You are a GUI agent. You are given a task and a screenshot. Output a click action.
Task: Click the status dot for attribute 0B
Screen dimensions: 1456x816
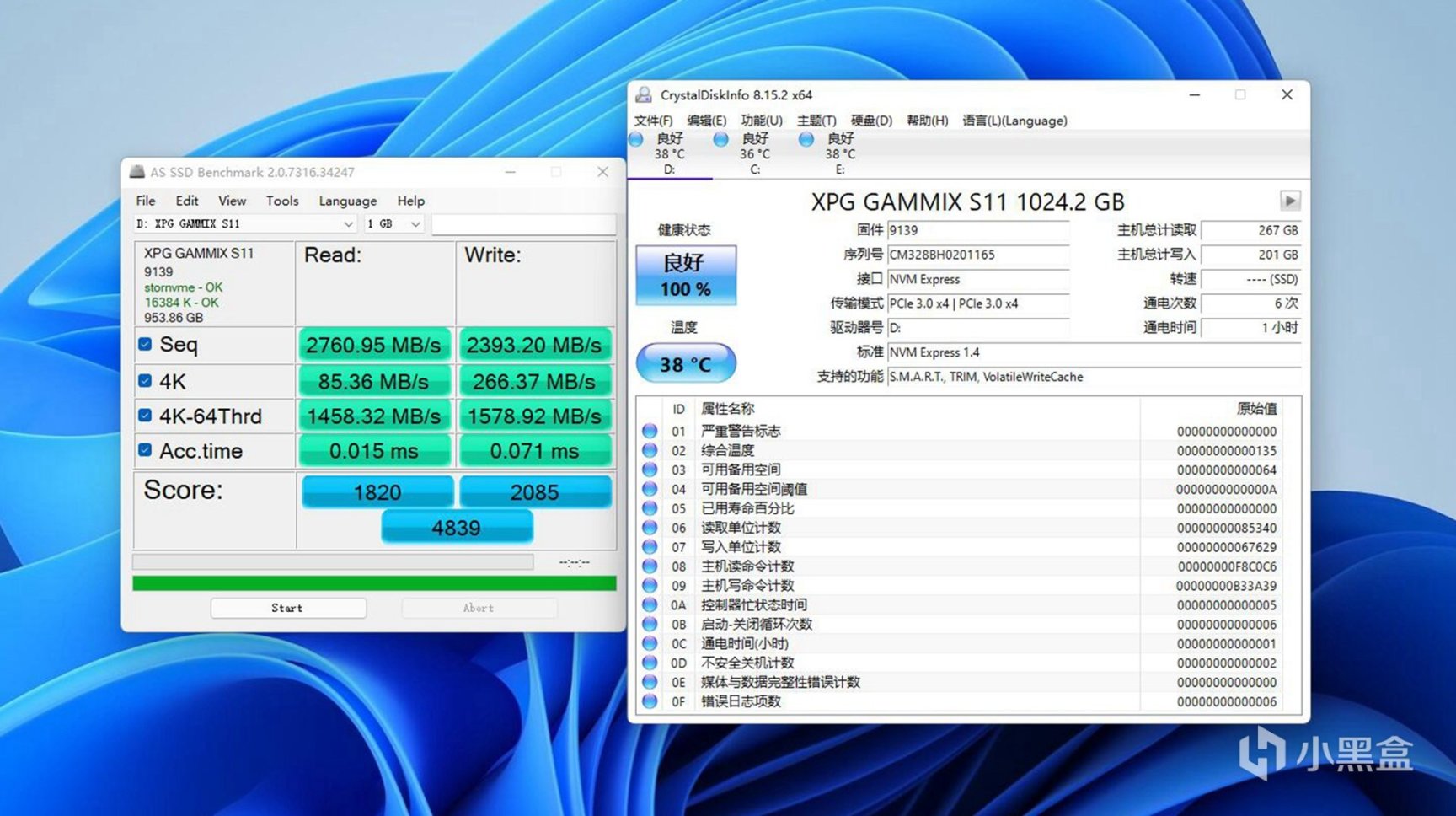[x=650, y=625]
